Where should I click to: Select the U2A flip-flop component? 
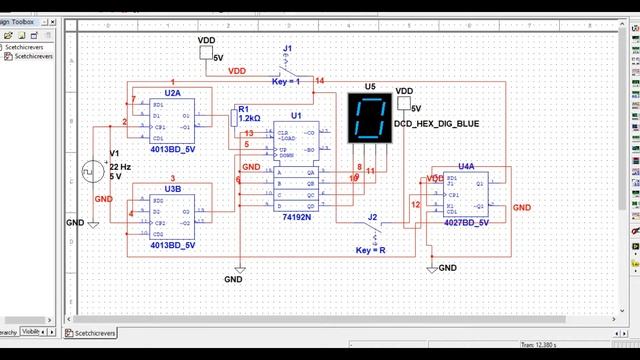coord(172,121)
